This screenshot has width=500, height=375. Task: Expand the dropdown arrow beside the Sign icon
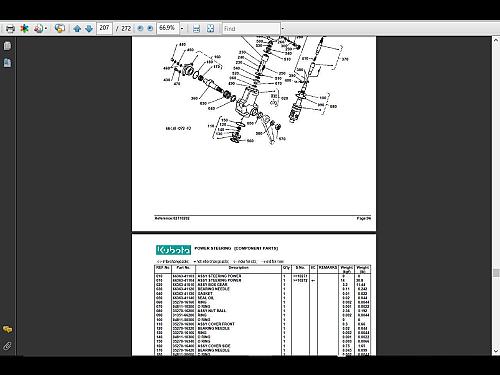click(46, 29)
